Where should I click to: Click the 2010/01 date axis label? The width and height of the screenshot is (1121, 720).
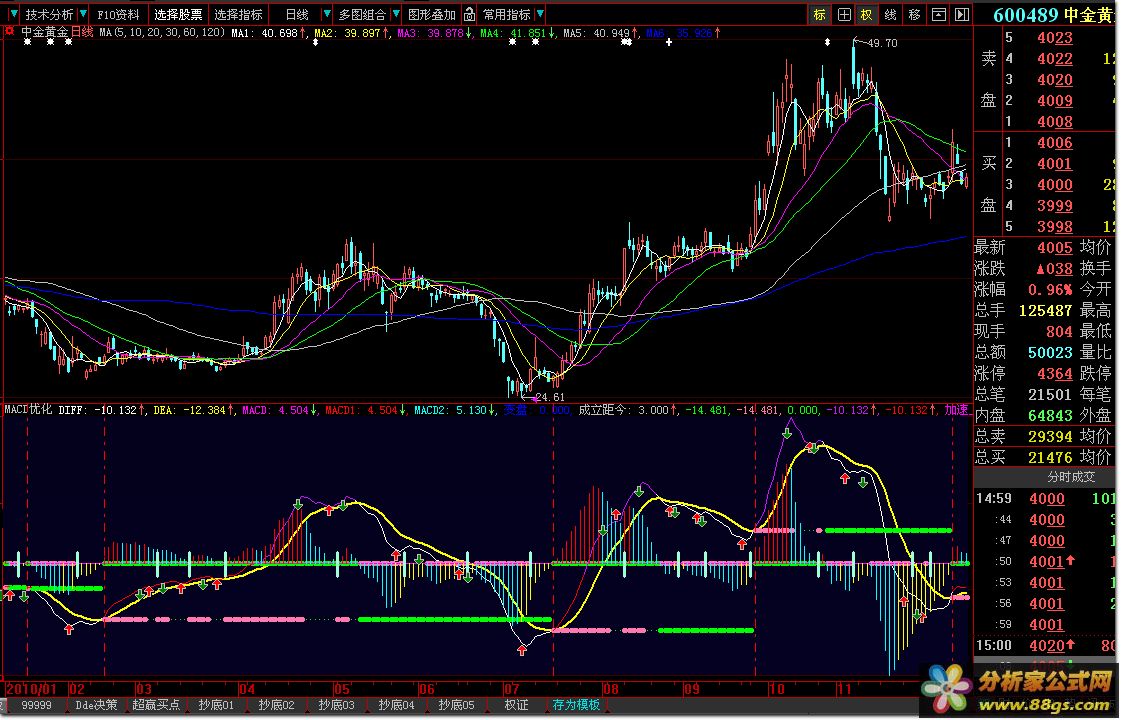tap(31, 689)
